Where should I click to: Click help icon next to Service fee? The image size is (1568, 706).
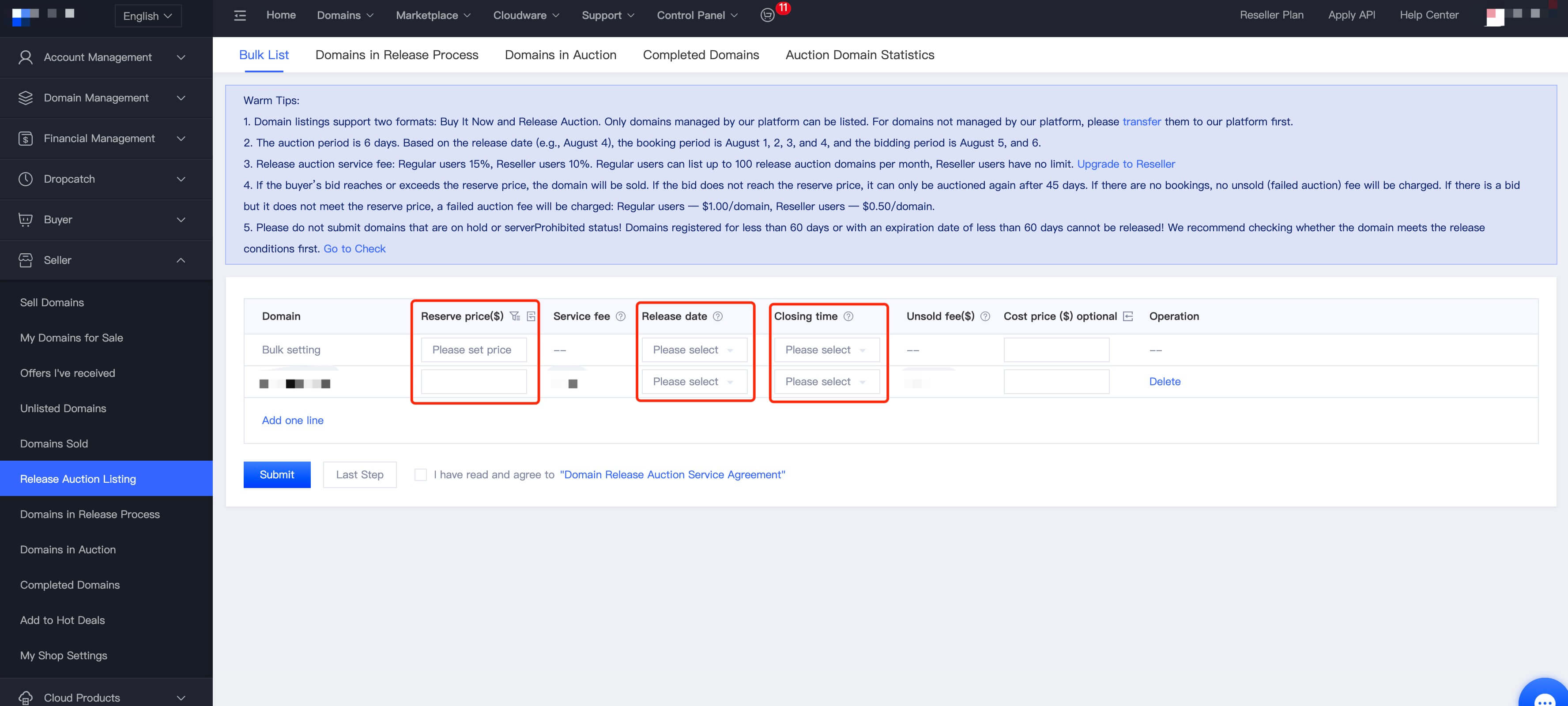click(x=620, y=316)
